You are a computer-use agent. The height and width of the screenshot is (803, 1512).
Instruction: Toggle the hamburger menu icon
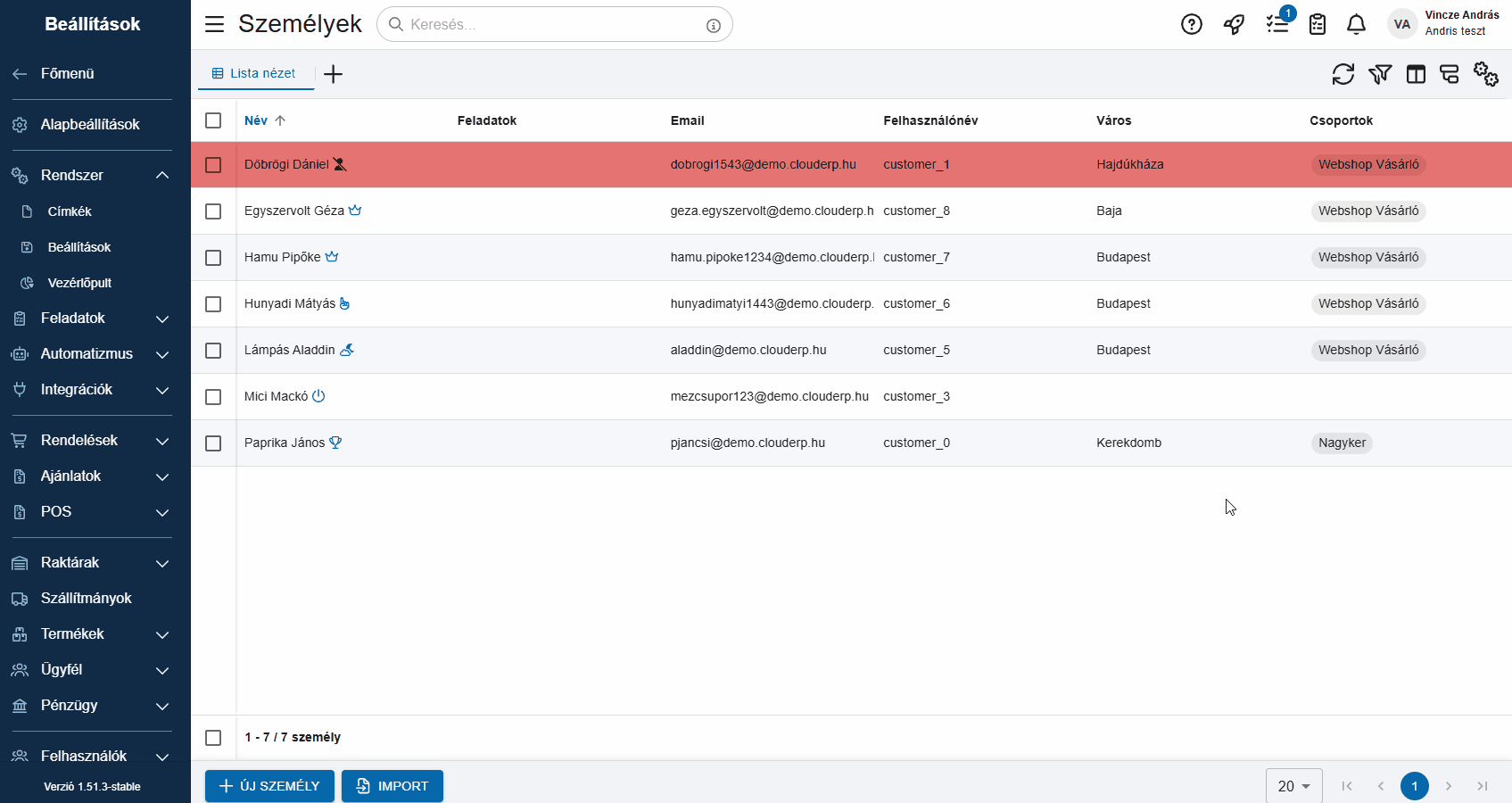click(214, 24)
